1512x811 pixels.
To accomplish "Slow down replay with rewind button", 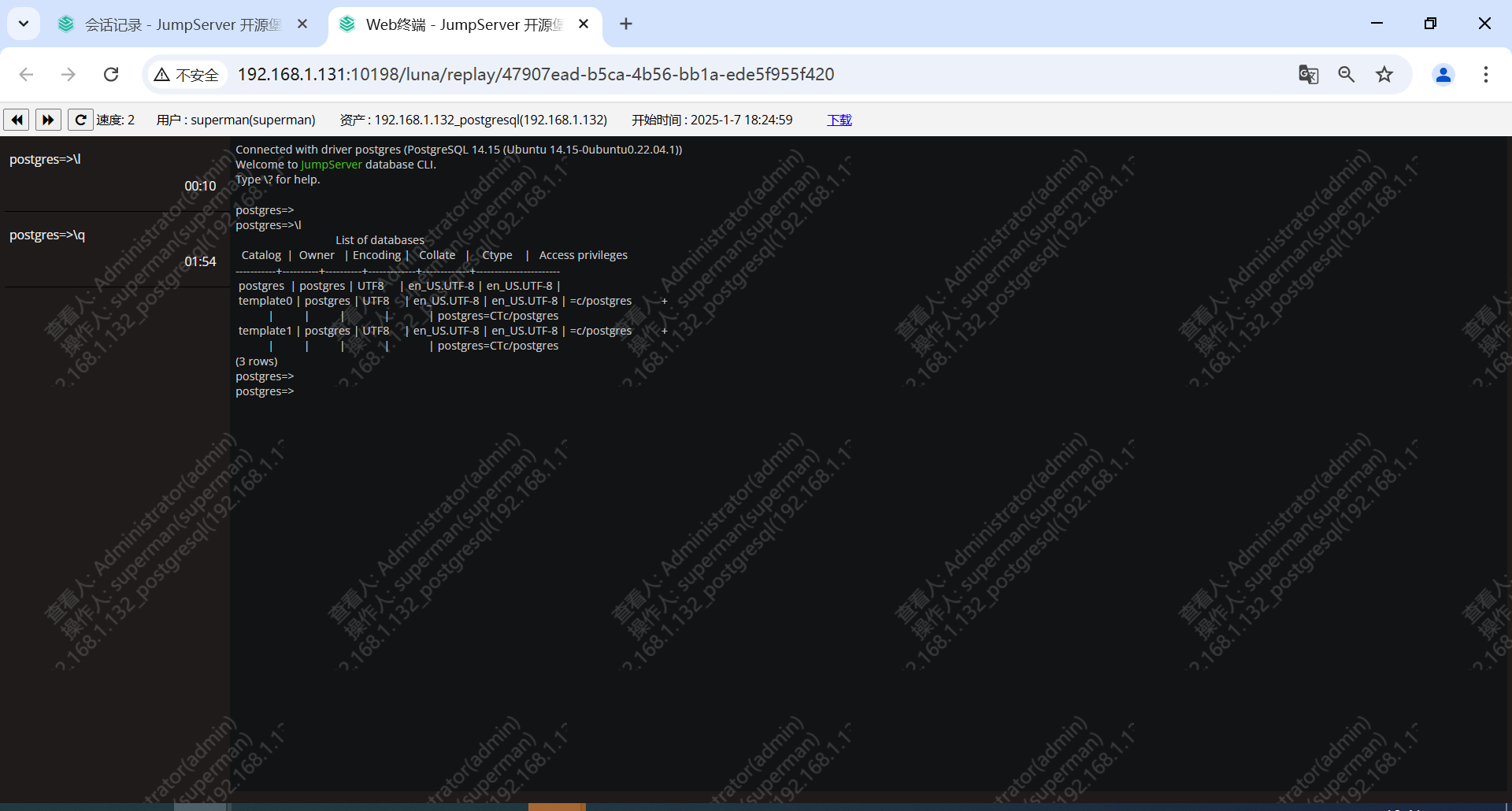I will [x=17, y=120].
